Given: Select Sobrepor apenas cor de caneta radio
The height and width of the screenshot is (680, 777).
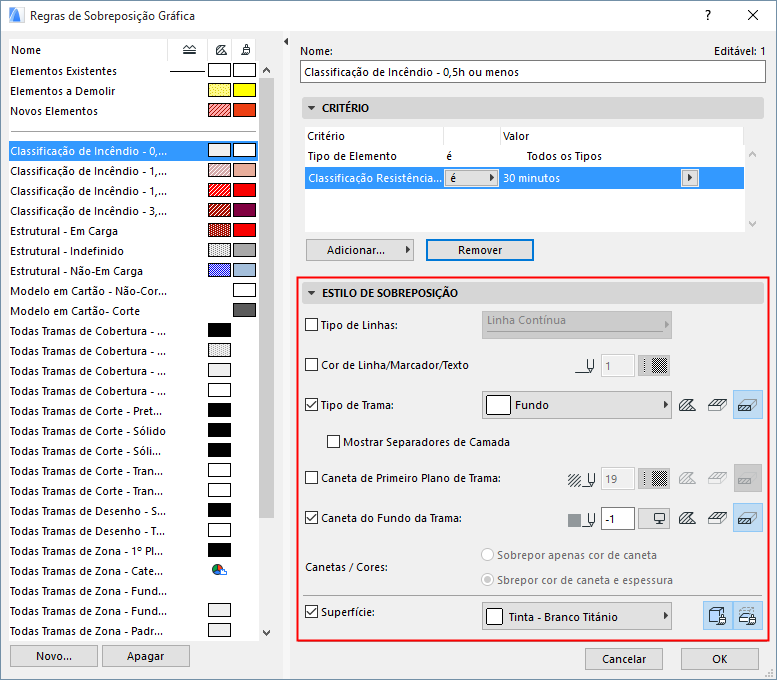Looking at the screenshot, I should (x=488, y=555).
